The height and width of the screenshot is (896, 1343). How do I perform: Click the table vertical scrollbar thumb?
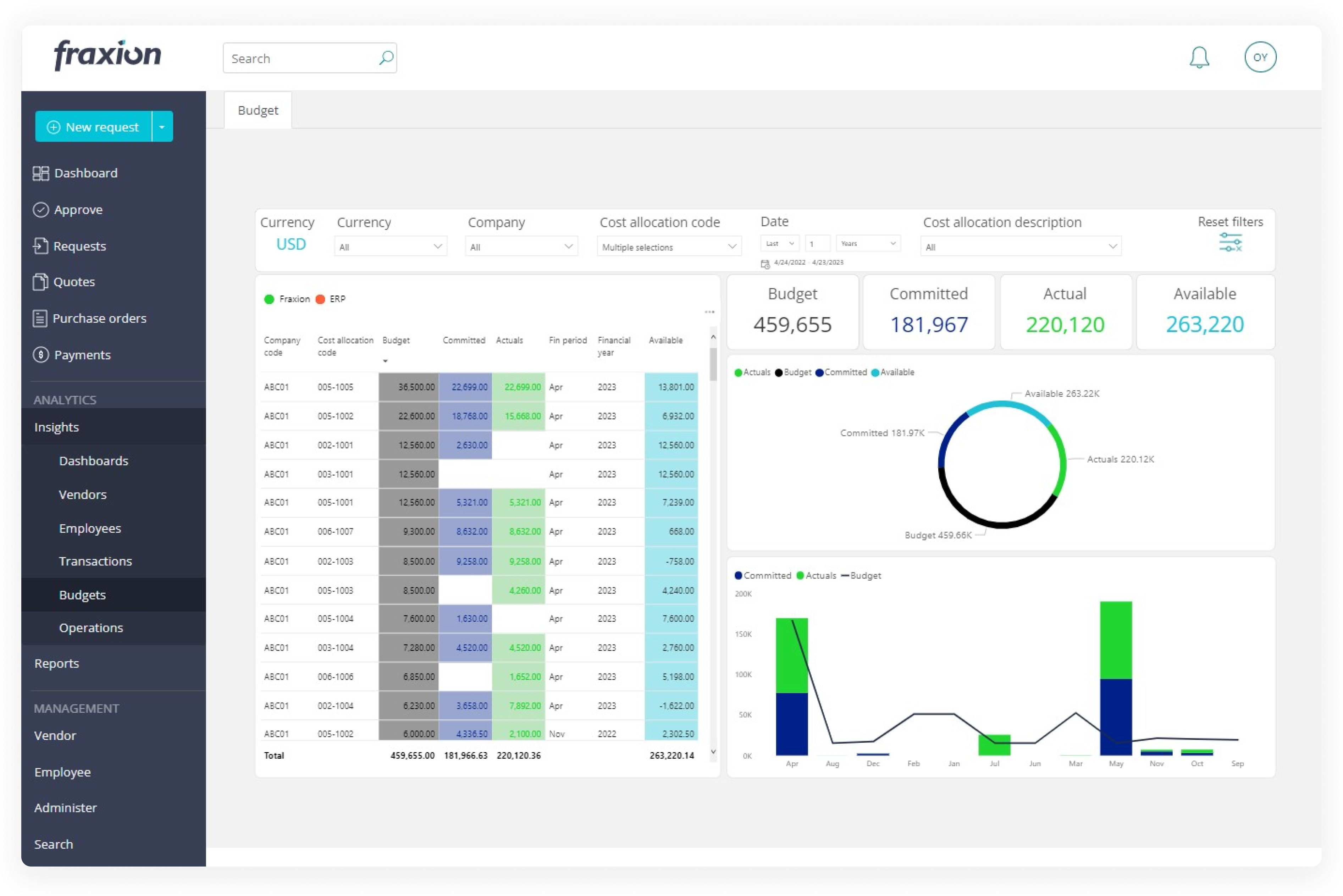tap(713, 364)
